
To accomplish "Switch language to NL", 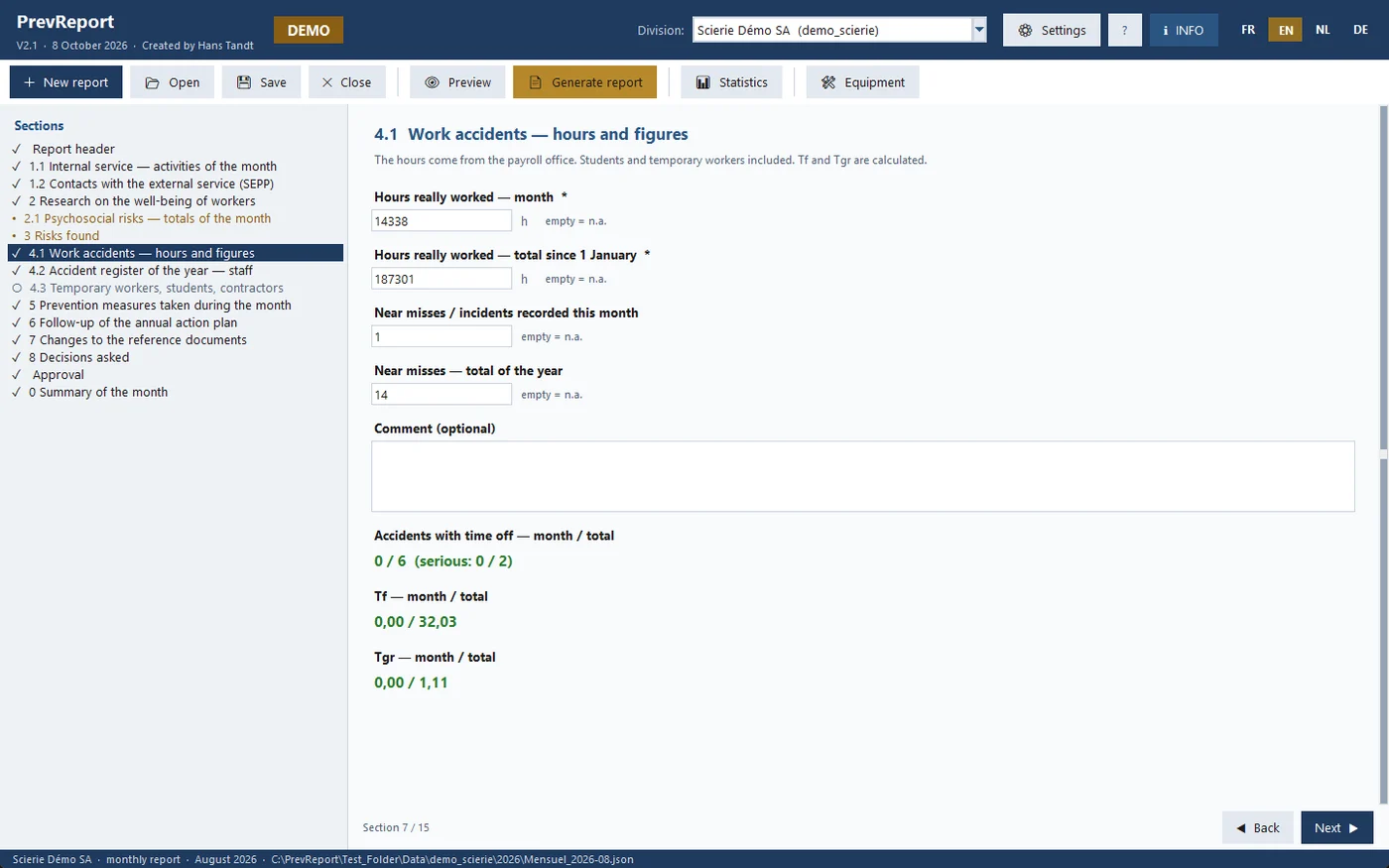I will [x=1323, y=30].
